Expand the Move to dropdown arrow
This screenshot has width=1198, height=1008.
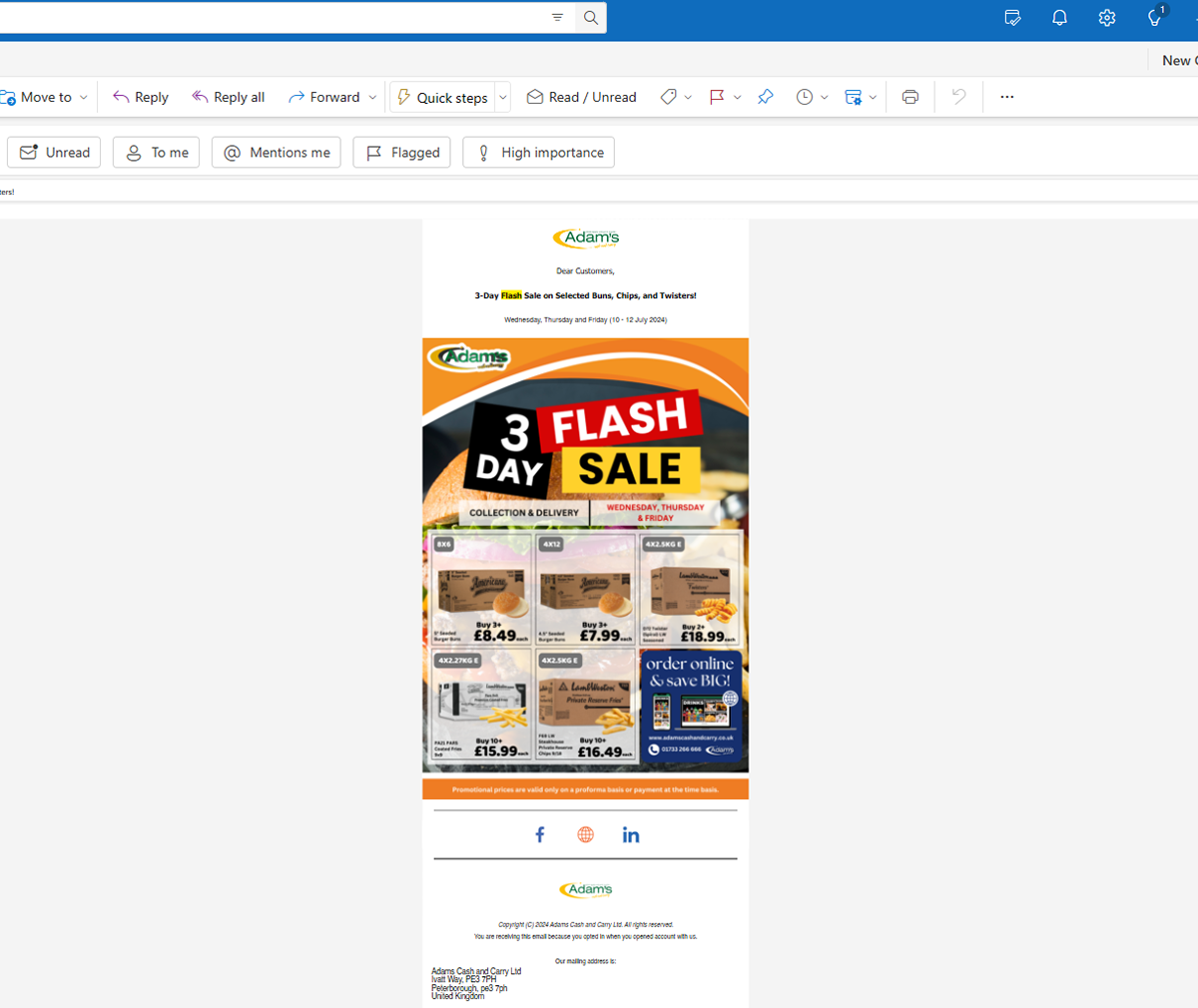tap(84, 97)
